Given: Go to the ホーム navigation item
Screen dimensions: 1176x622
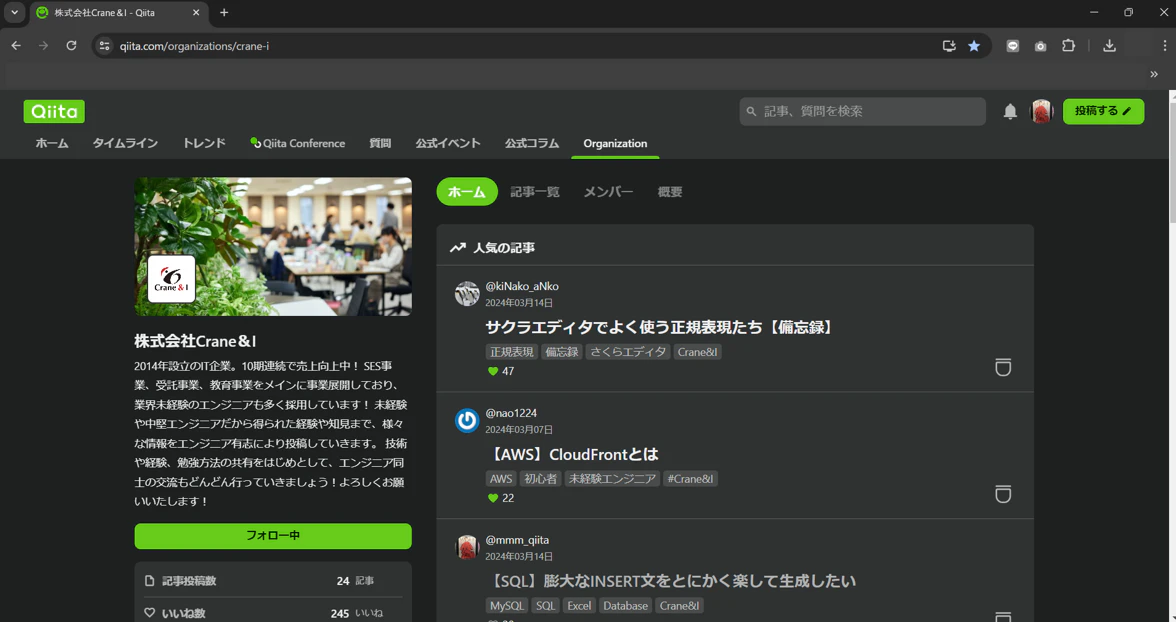Looking at the screenshot, I should coord(52,143).
